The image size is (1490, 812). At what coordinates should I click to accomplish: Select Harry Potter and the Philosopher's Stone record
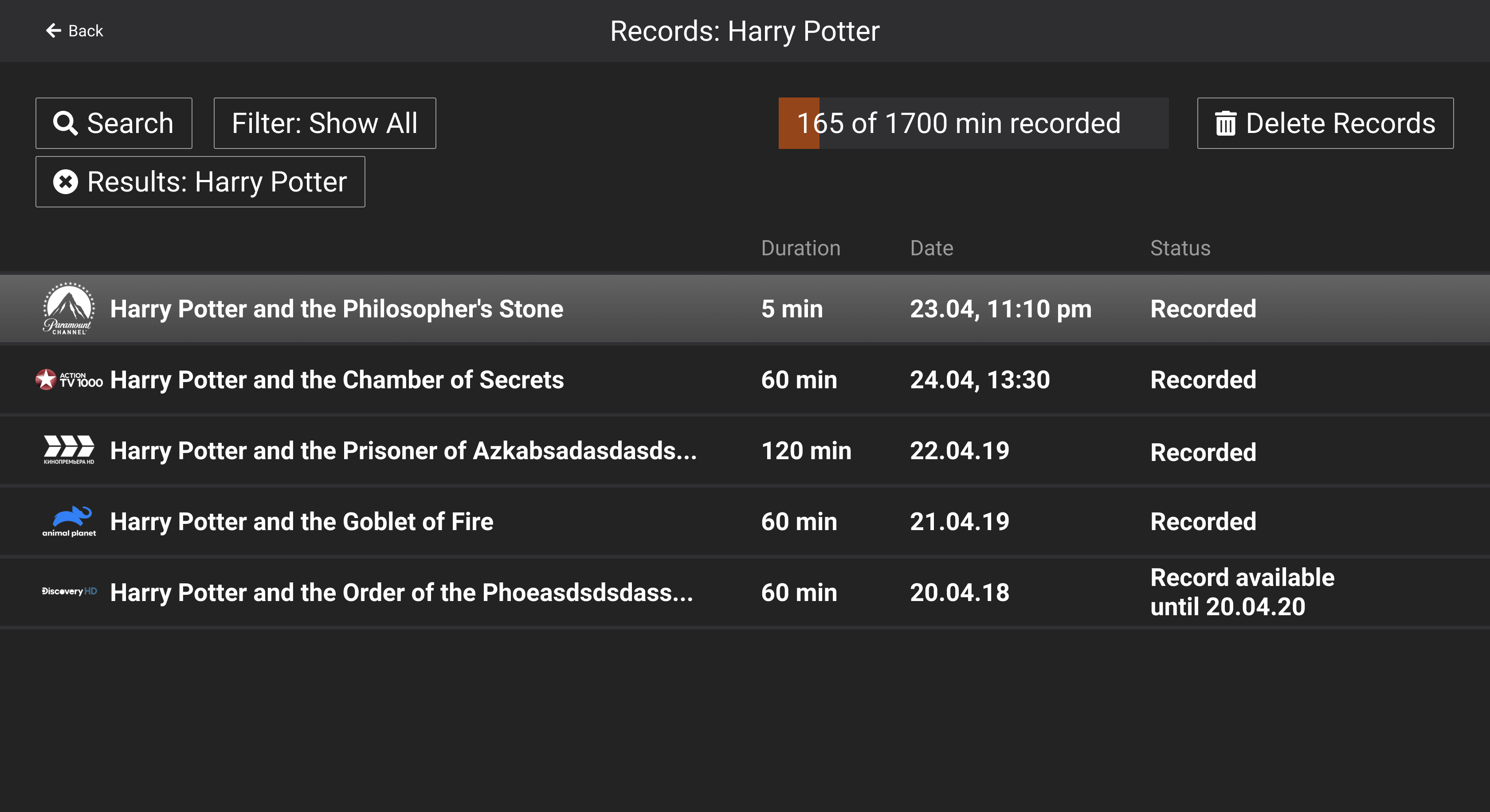336,308
